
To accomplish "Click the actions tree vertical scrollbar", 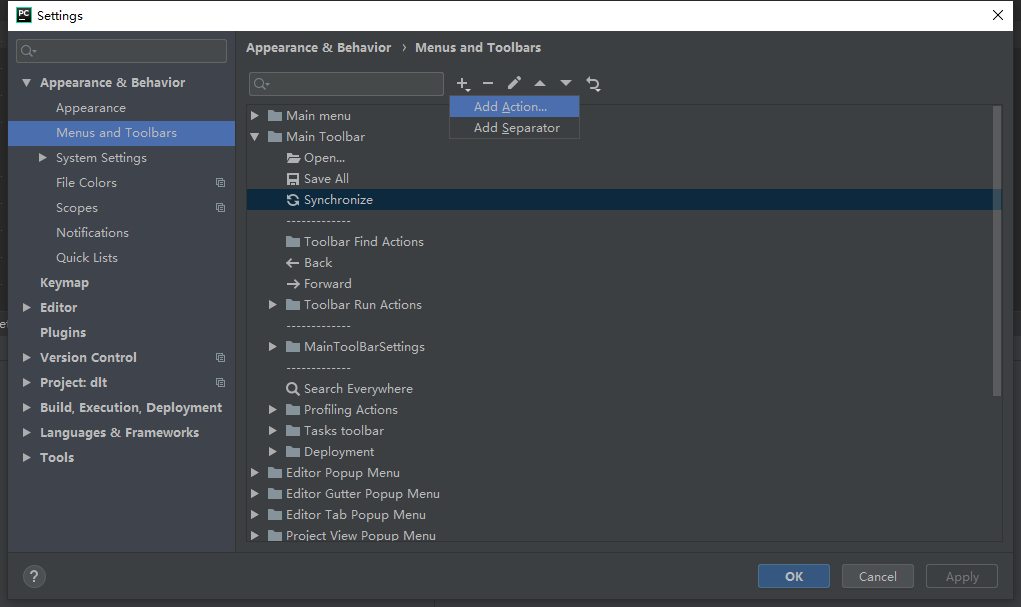I will click(x=996, y=251).
